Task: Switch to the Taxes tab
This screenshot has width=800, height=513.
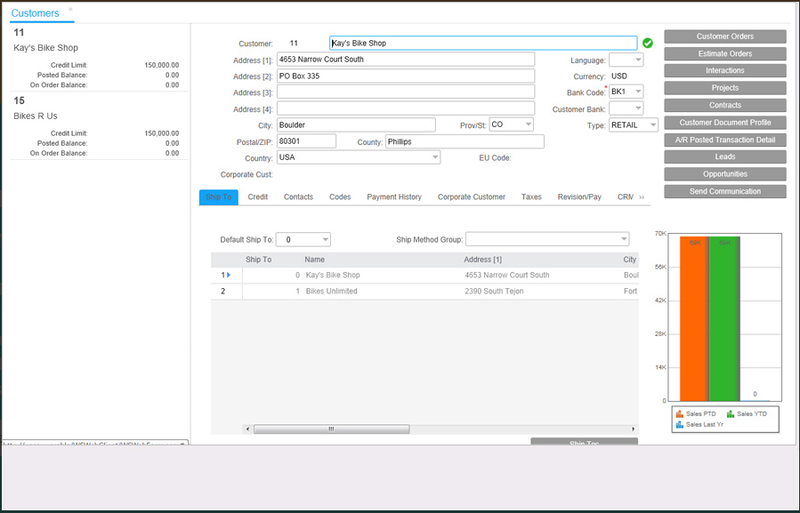Action: [531, 197]
